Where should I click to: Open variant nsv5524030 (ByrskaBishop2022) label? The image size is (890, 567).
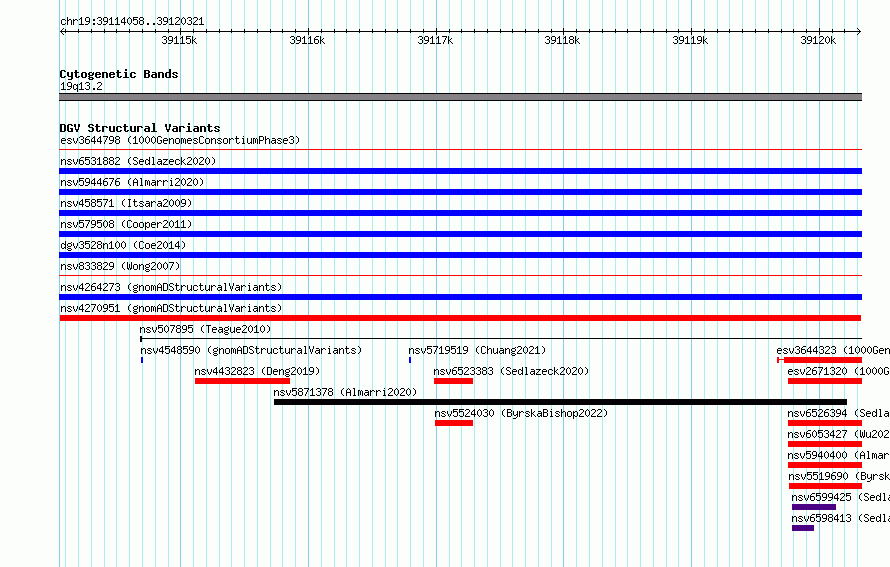[520, 413]
